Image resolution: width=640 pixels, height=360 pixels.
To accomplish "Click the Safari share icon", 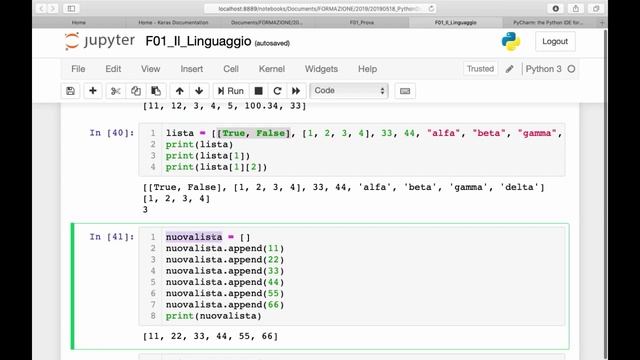I will [x=576, y=8].
